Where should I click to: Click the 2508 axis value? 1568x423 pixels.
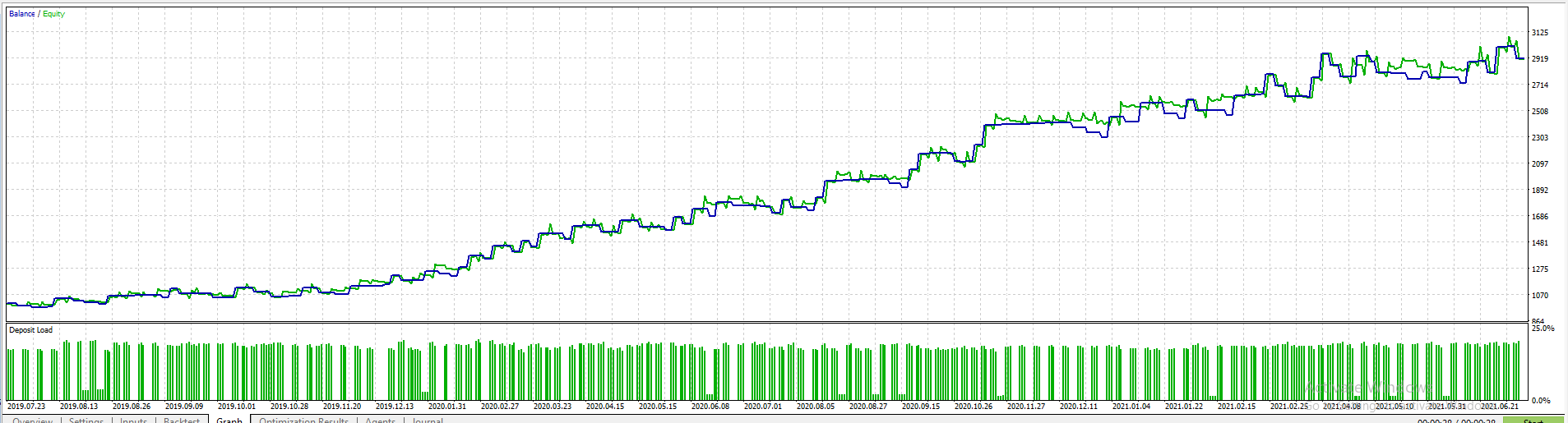click(x=1540, y=112)
